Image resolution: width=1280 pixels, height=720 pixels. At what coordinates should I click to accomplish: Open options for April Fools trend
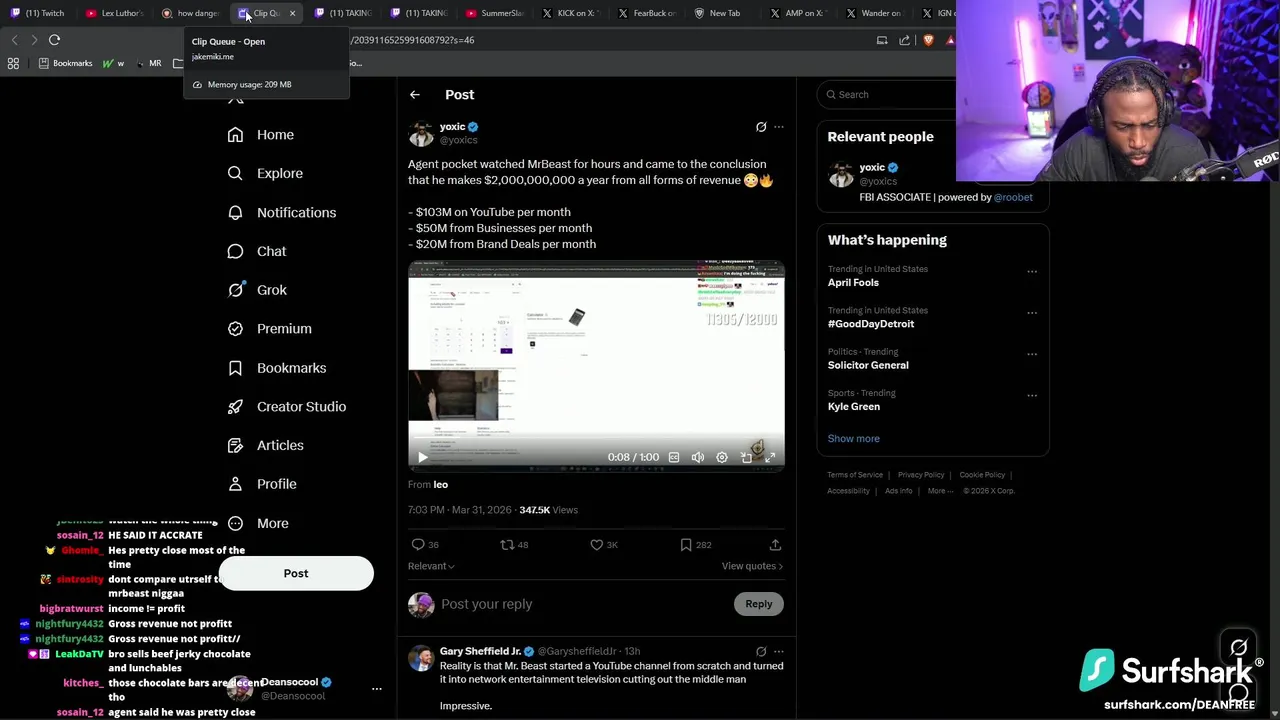(x=1032, y=271)
